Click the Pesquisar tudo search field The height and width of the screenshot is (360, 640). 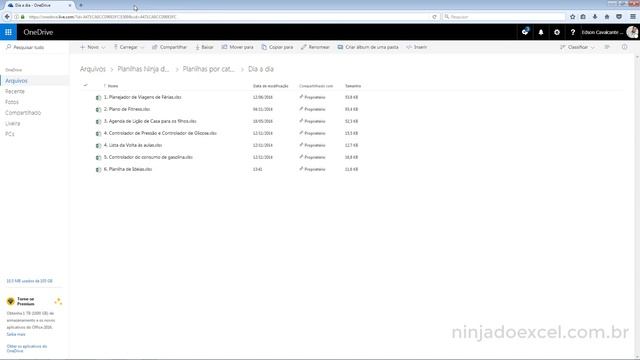[35, 47]
